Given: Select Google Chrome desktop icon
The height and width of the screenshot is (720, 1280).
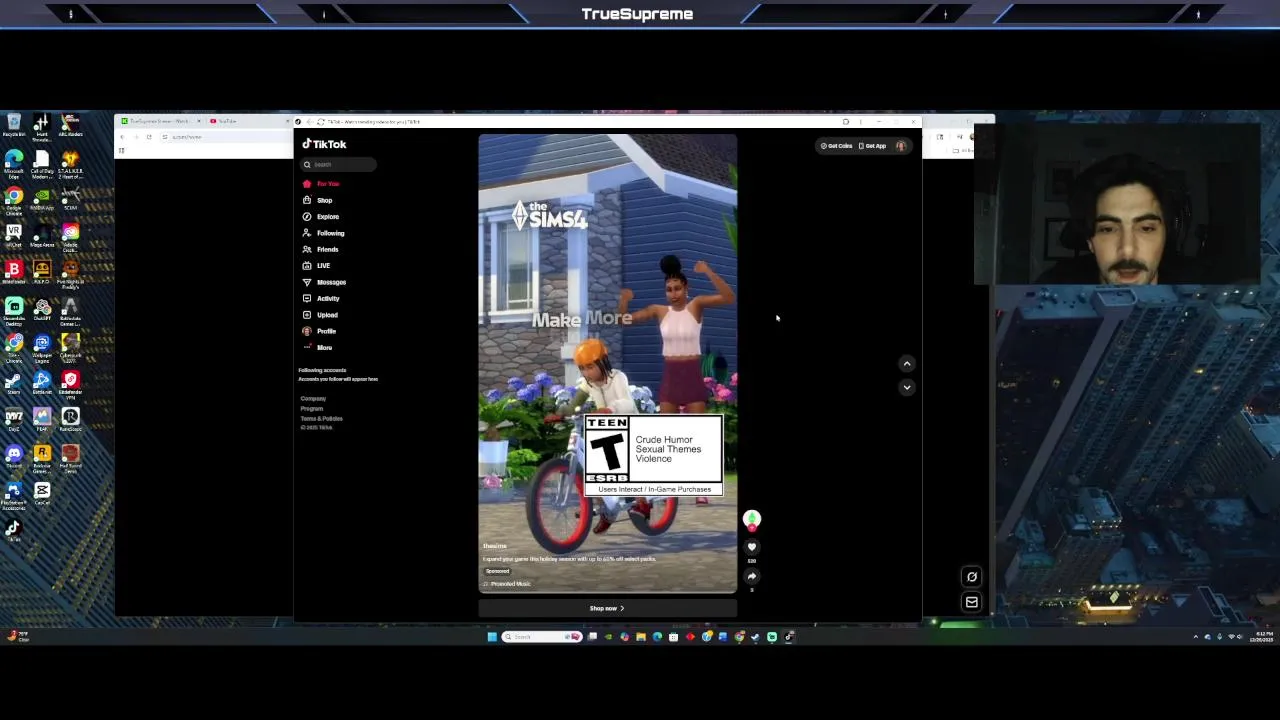Looking at the screenshot, I should [x=14, y=202].
